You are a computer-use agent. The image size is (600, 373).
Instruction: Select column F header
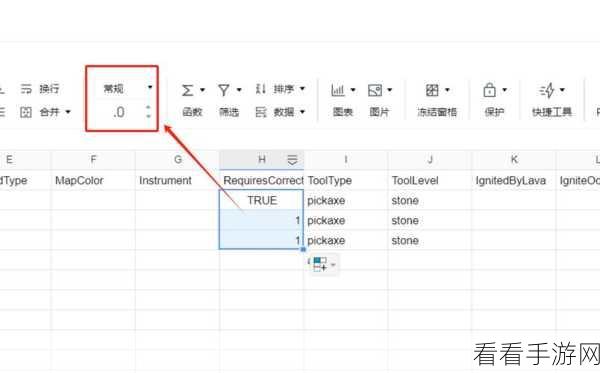click(x=93, y=160)
